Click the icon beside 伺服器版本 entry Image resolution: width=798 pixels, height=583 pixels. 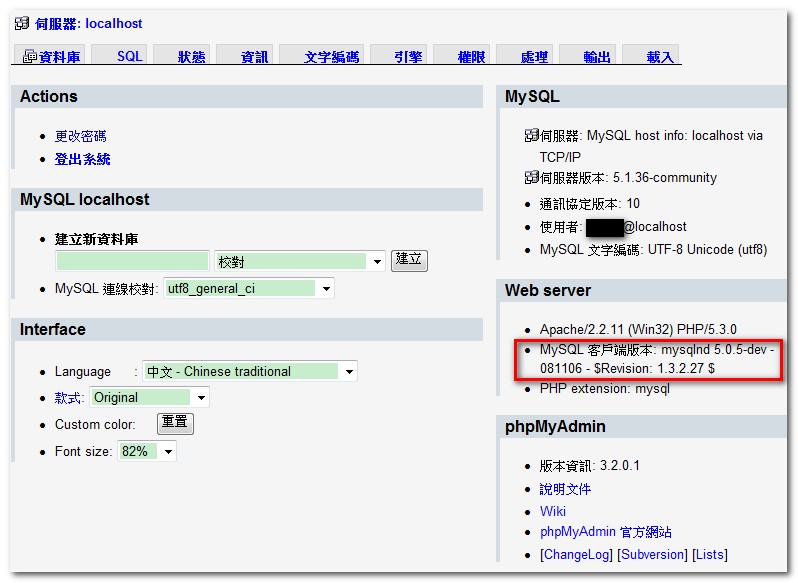point(531,178)
